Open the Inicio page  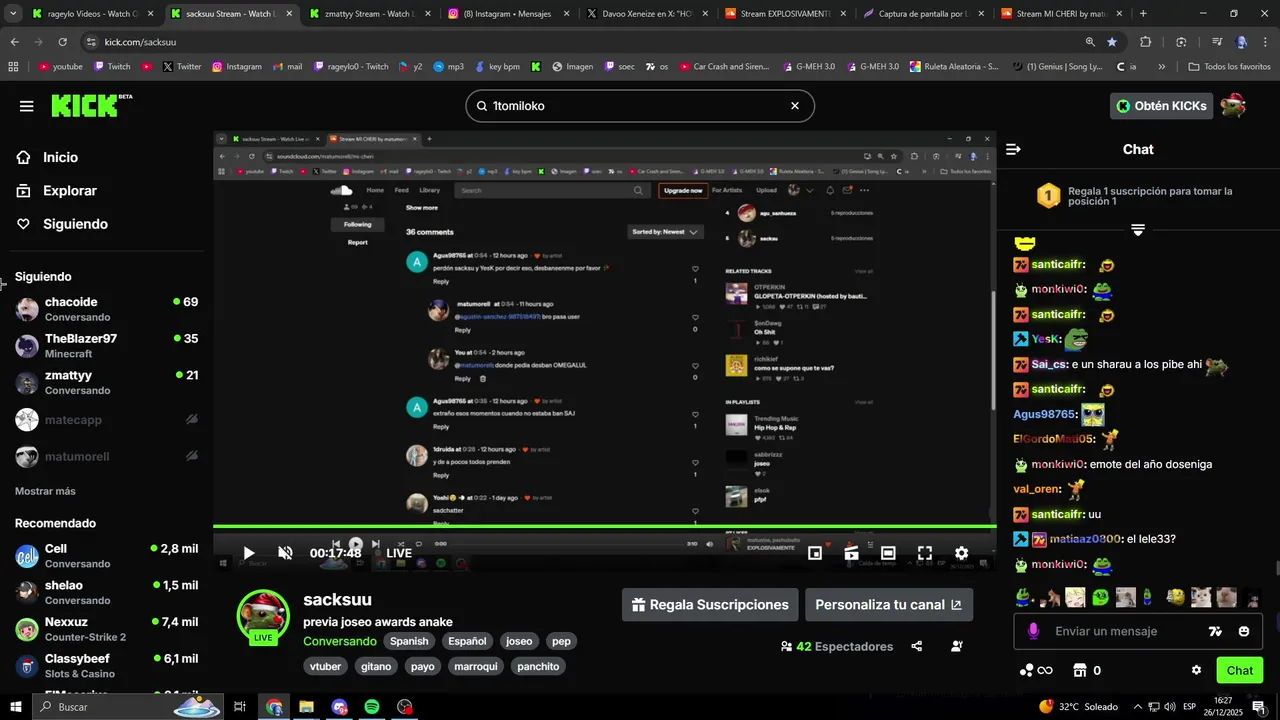(x=60, y=157)
